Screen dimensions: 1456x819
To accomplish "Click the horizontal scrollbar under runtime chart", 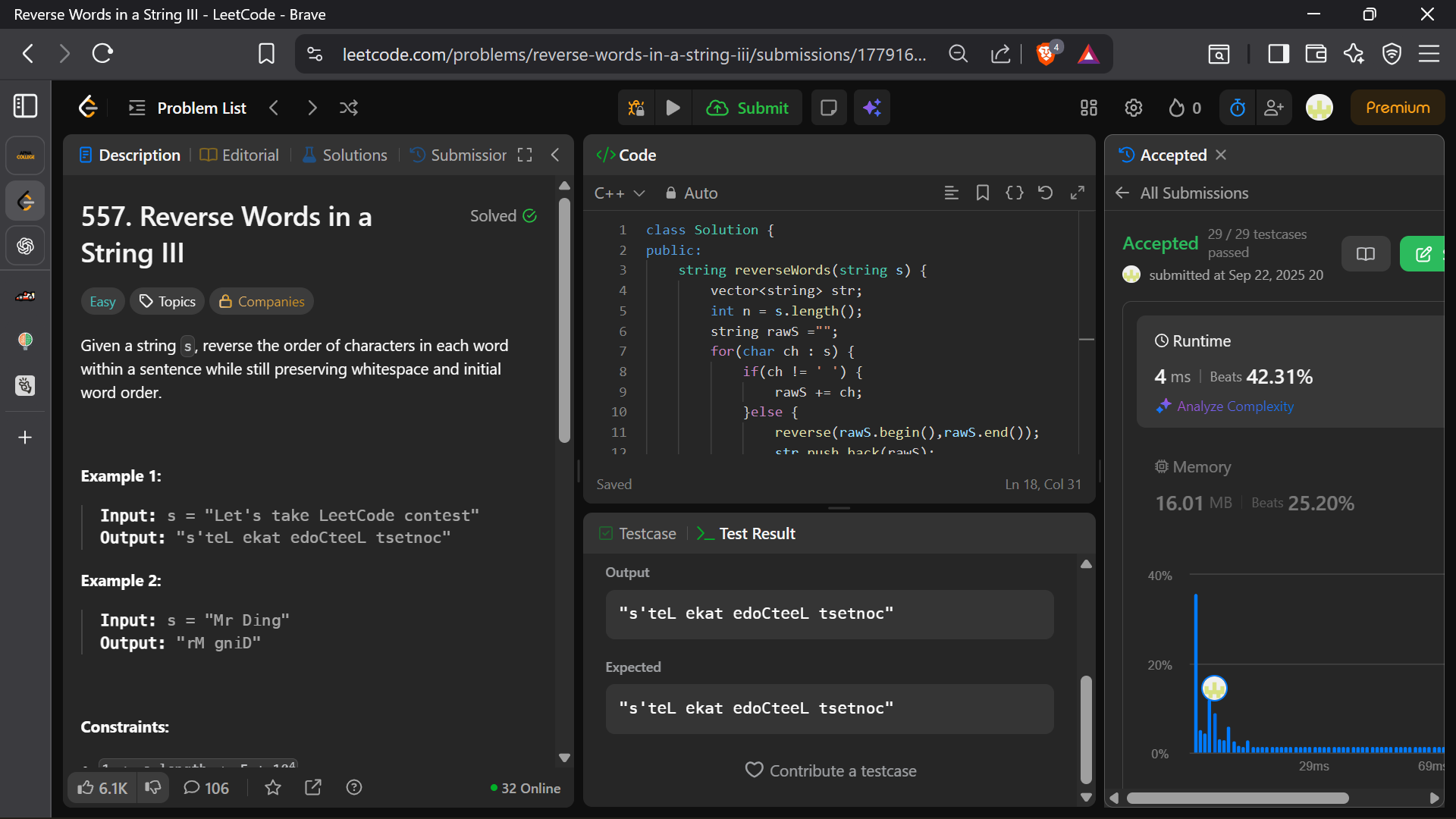I will click(x=1237, y=798).
